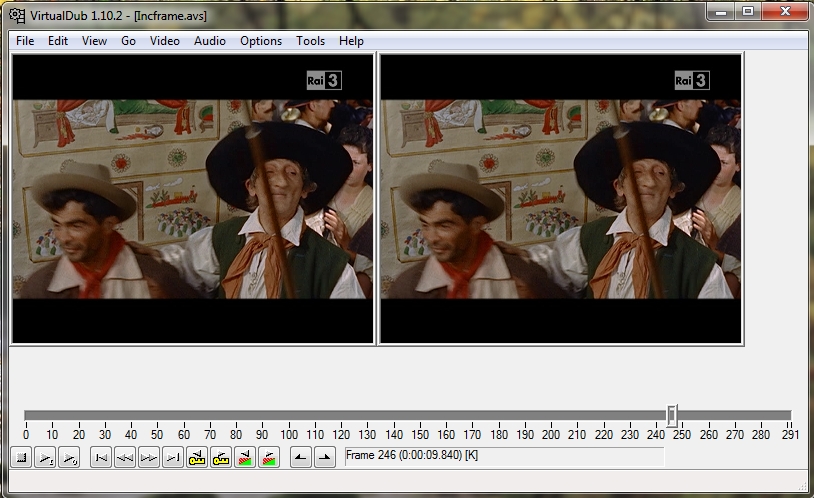Screen dimensions: 814x498
Task: Click the Frame 246 position field
Action: (504, 455)
